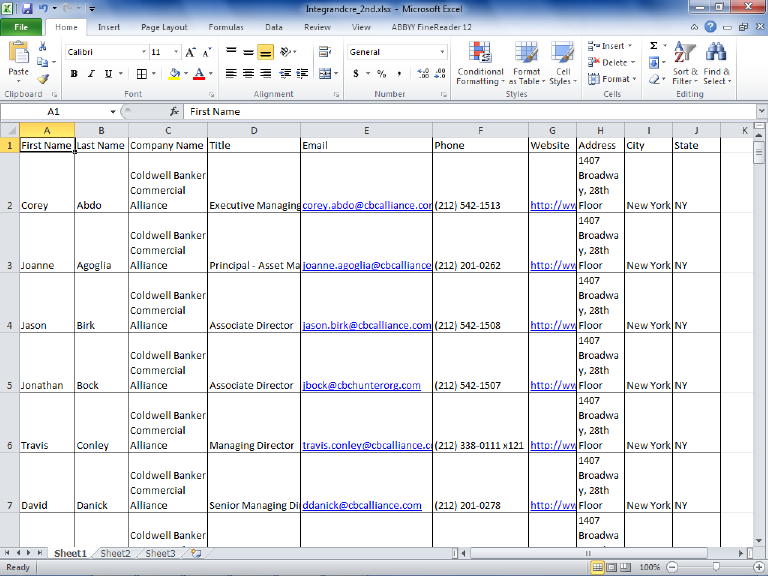
Task: Toggle Wrap Text
Action: 325,51
